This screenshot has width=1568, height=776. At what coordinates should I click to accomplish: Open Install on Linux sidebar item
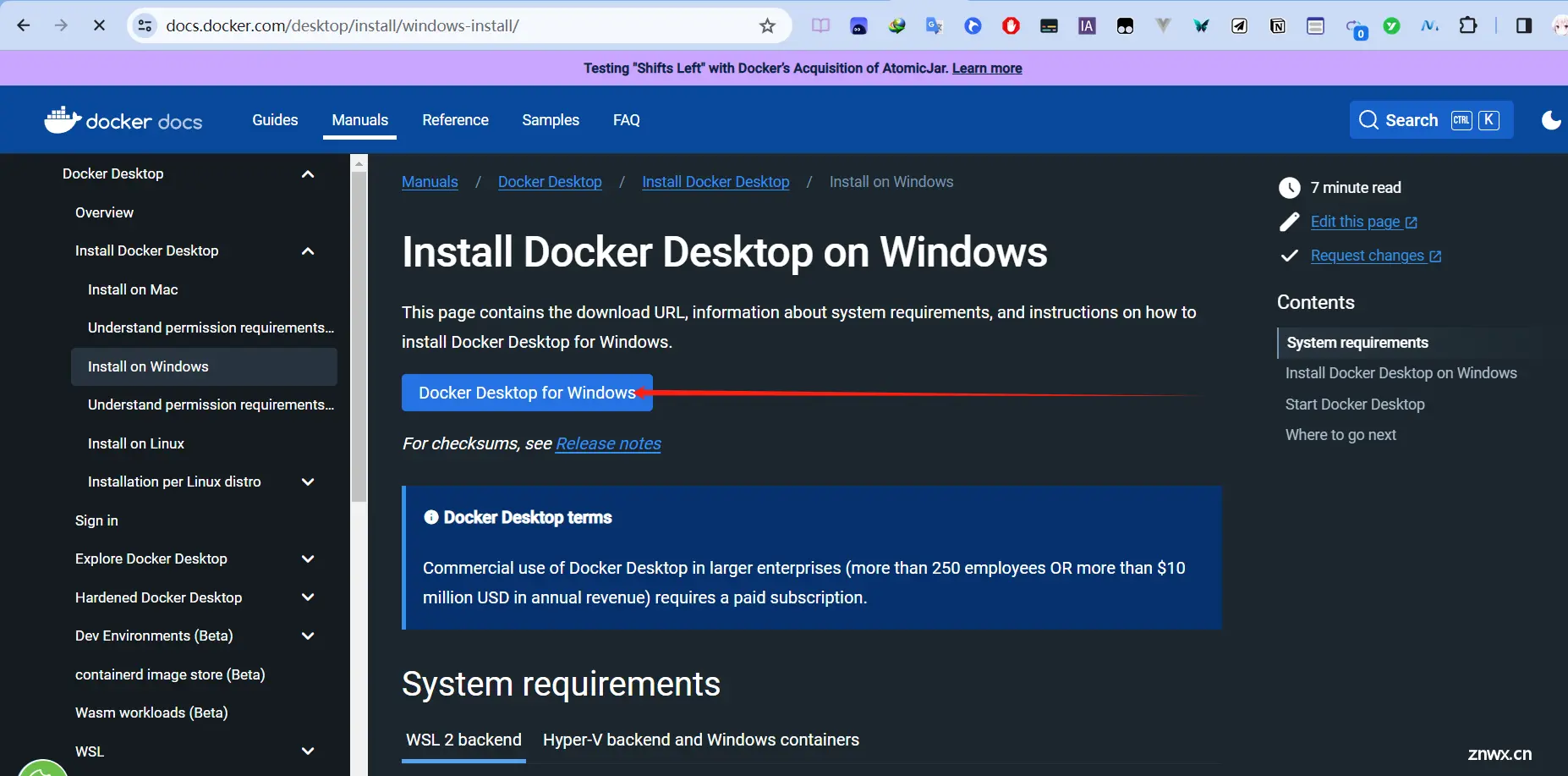pos(136,443)
